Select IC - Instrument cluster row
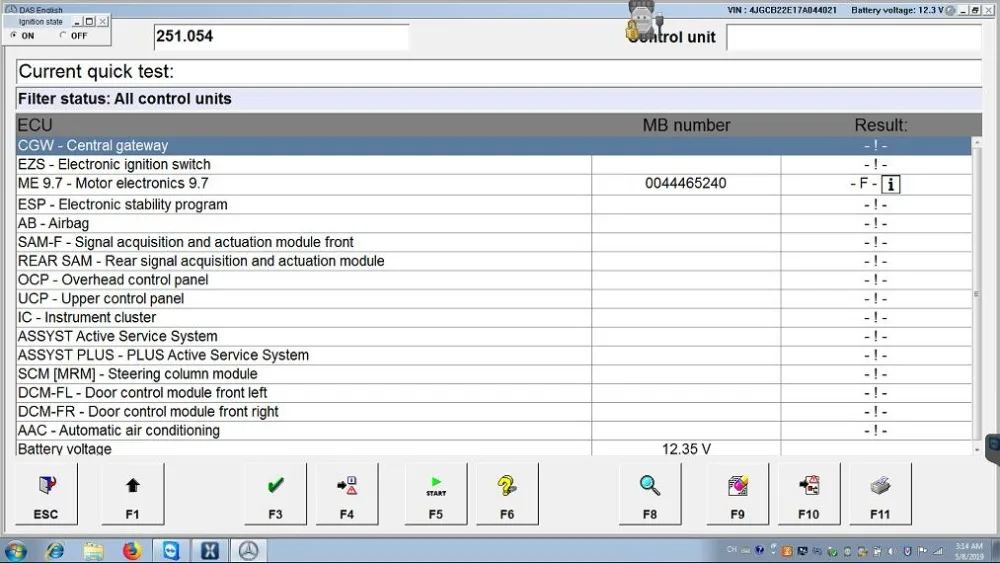 (494, 318)
